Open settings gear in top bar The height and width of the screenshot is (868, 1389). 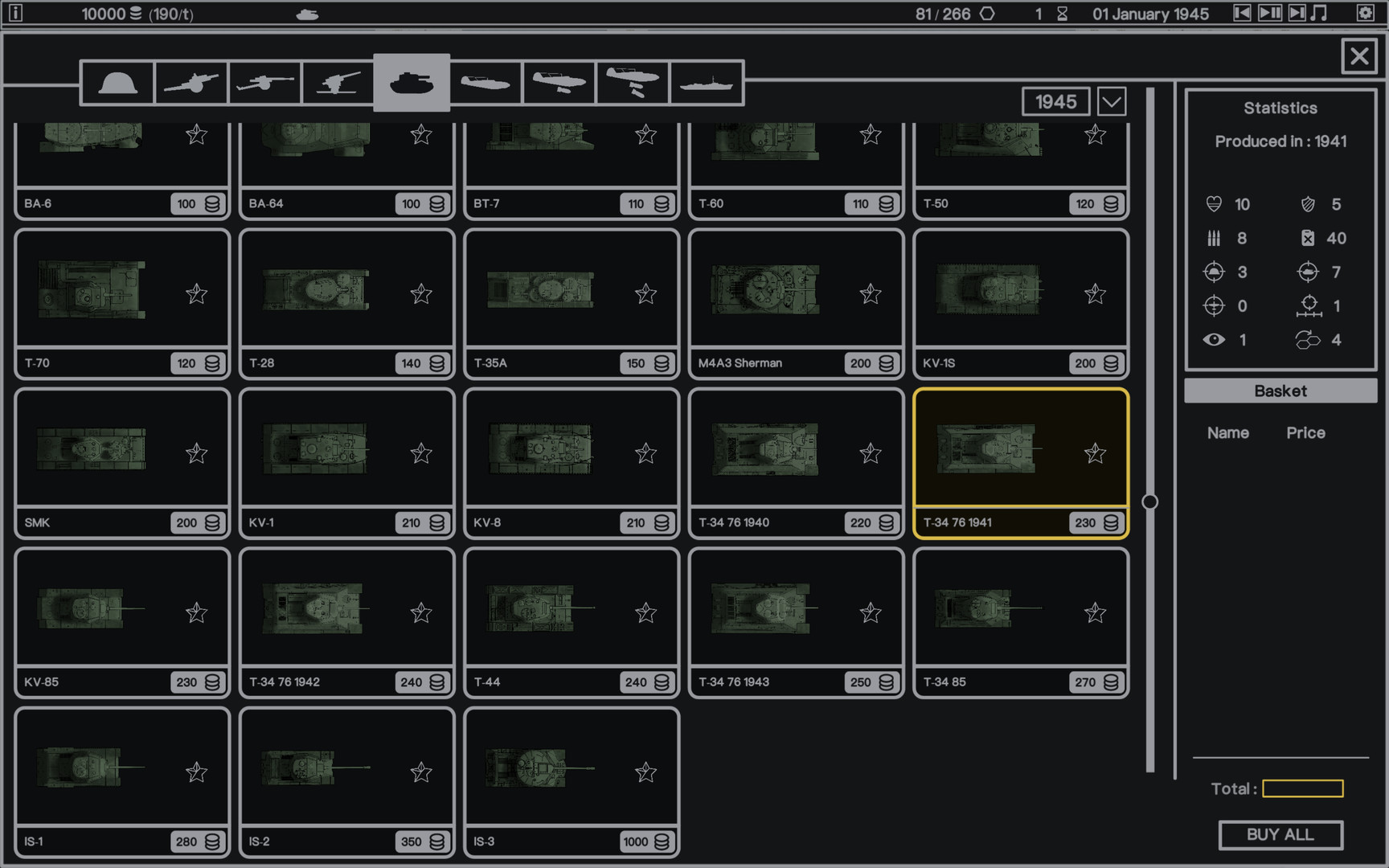pos(1365,13)
